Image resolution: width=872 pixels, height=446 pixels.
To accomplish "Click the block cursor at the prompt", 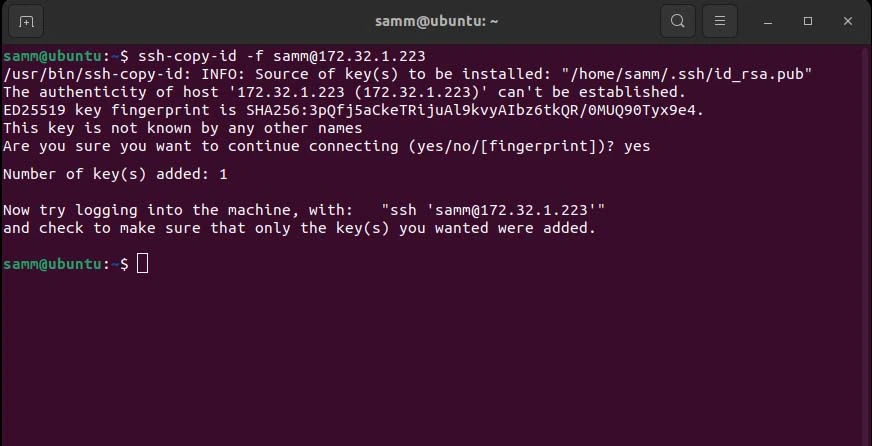I will tap(142, 263).
